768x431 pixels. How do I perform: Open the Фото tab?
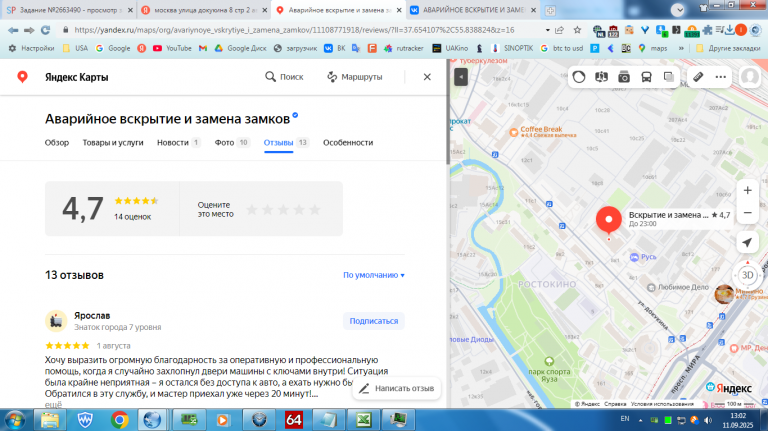point(232,143)
